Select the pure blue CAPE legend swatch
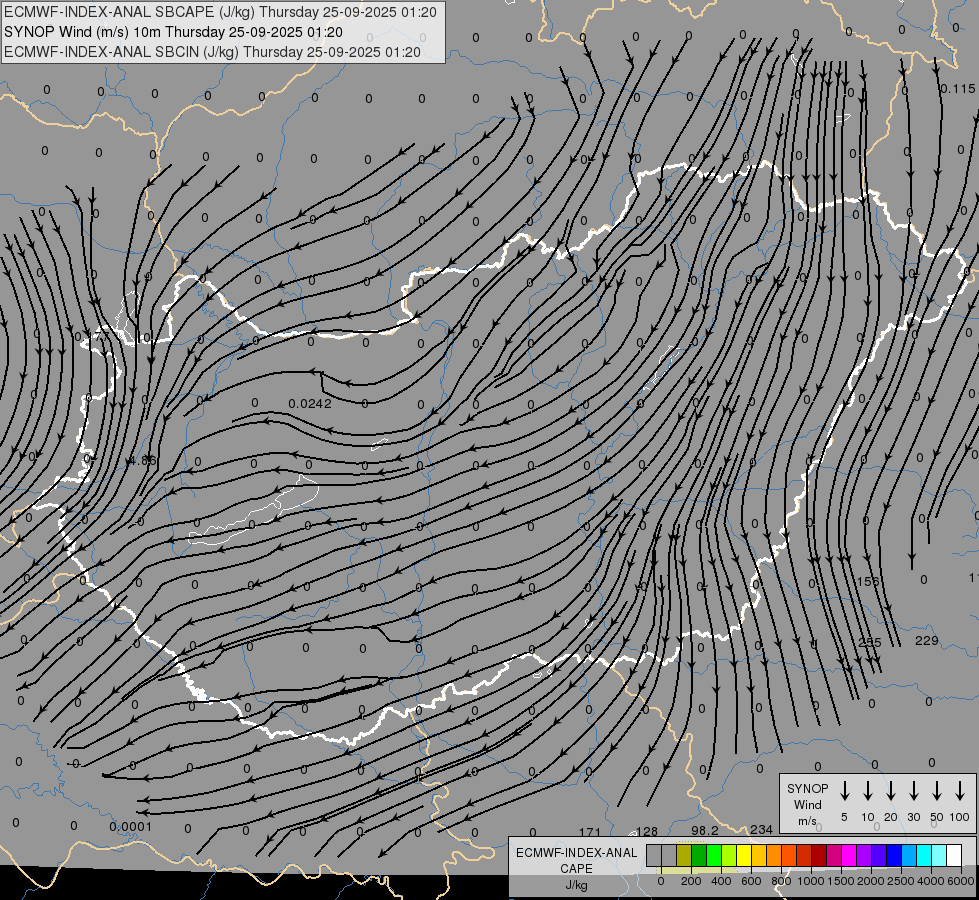979x900 pixels. (894, 855)
